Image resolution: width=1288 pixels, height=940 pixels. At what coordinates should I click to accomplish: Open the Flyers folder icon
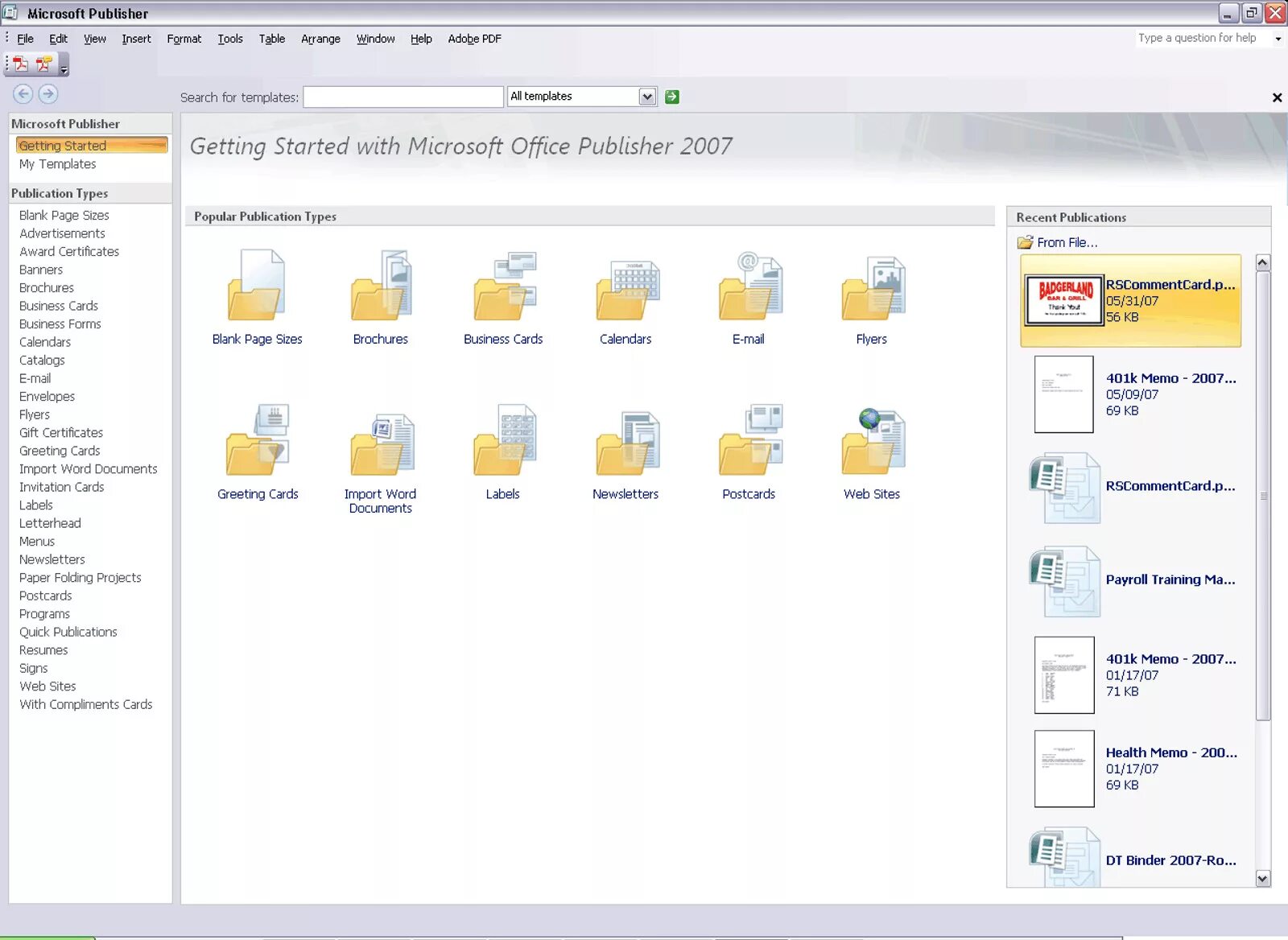[873, 287]
